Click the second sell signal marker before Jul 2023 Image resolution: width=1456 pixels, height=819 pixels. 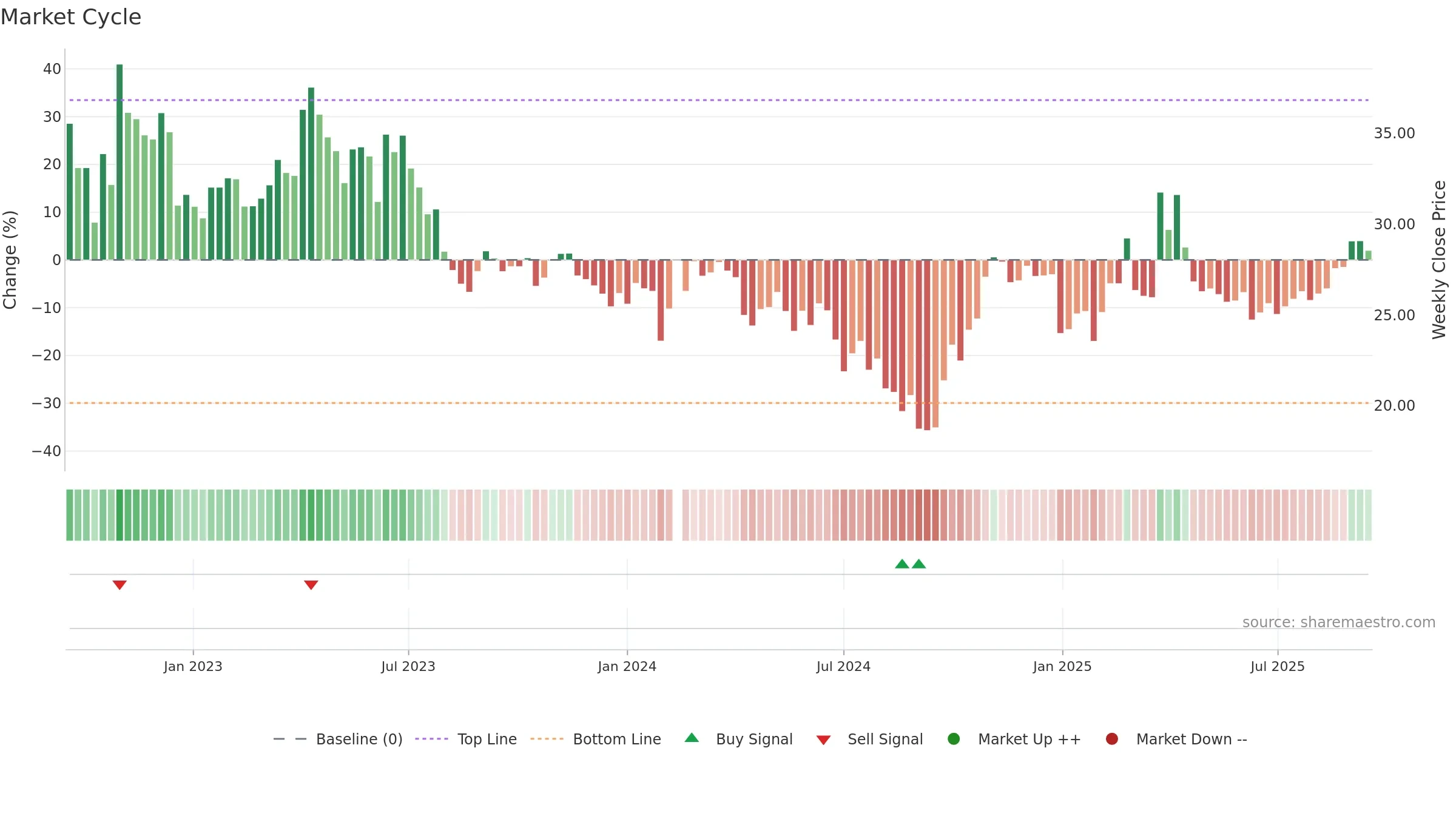pos(311,585)
